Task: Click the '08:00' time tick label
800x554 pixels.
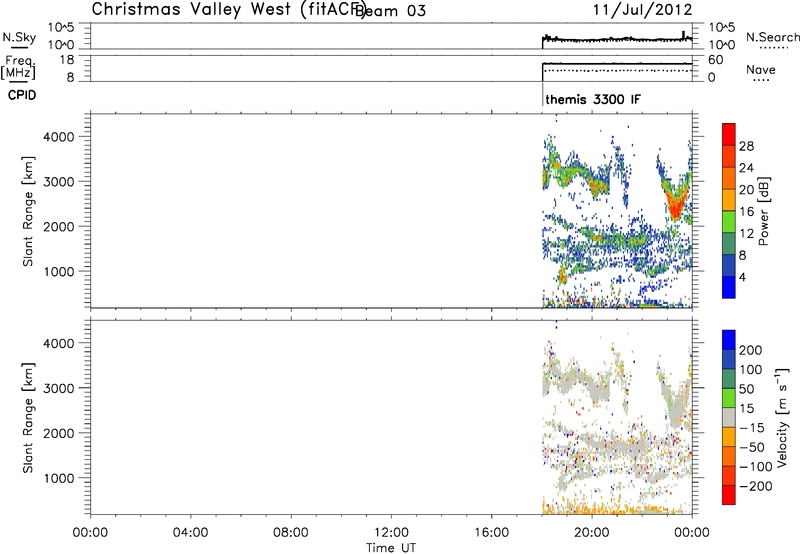Action: pyautogui.click(x=290, y=533)
